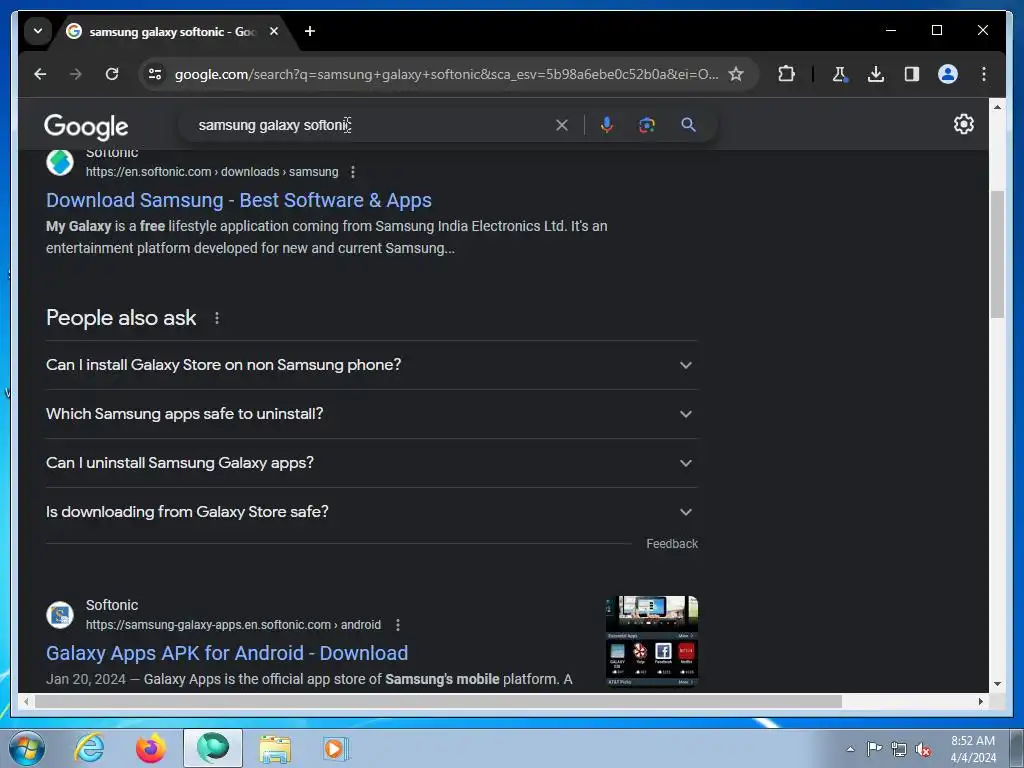Open Action Center flag icon

874,749
